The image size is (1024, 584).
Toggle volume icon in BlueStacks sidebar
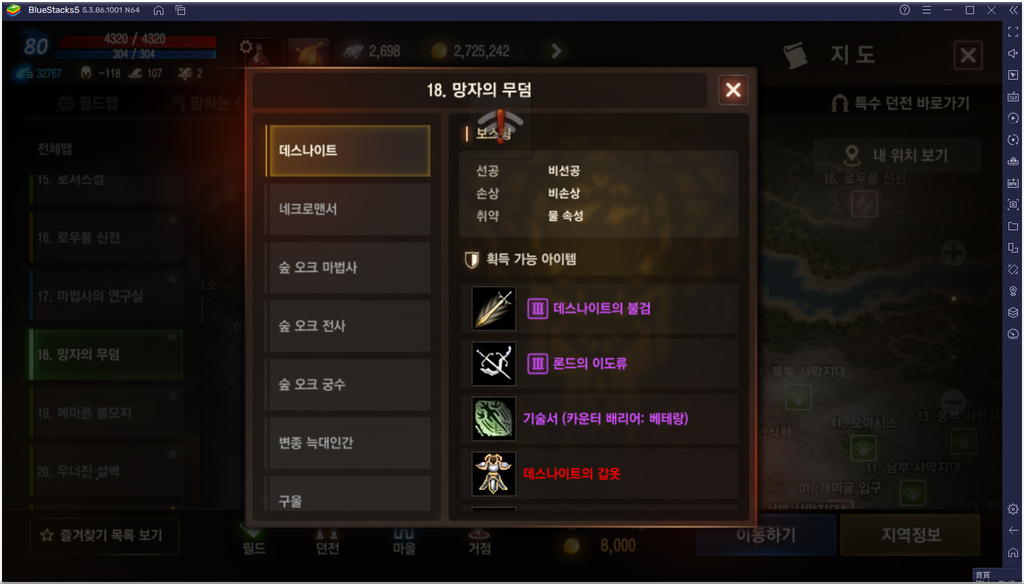(1013, 54)
